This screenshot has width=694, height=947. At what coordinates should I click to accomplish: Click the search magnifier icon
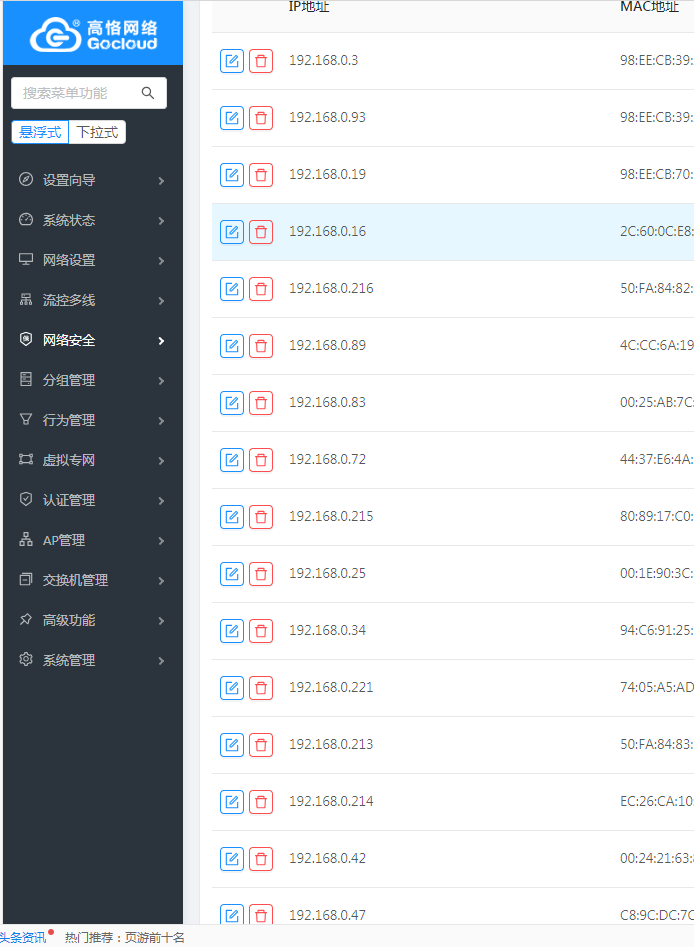(x=148, y=93)
